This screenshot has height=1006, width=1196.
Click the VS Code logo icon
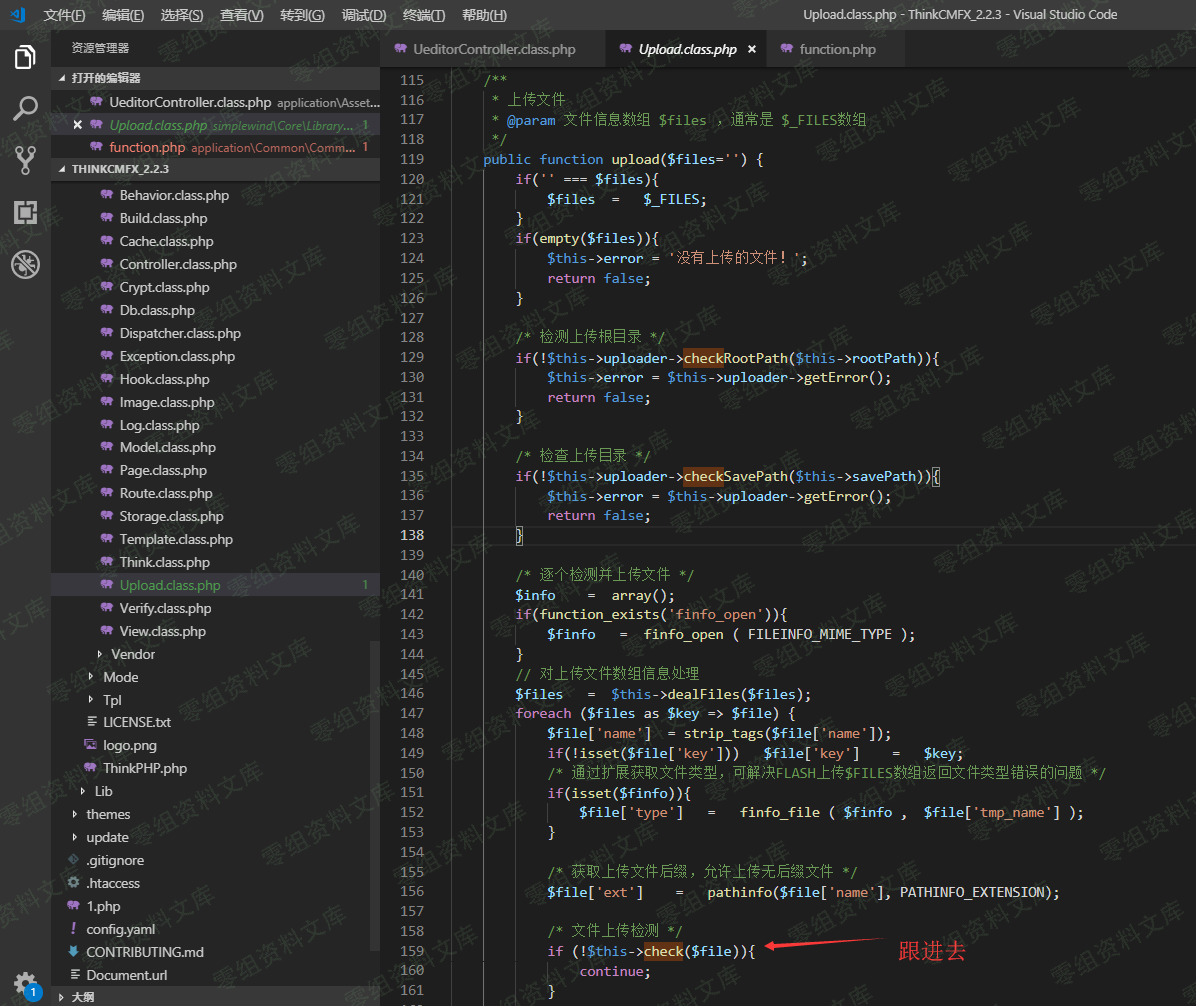point(17,15)
